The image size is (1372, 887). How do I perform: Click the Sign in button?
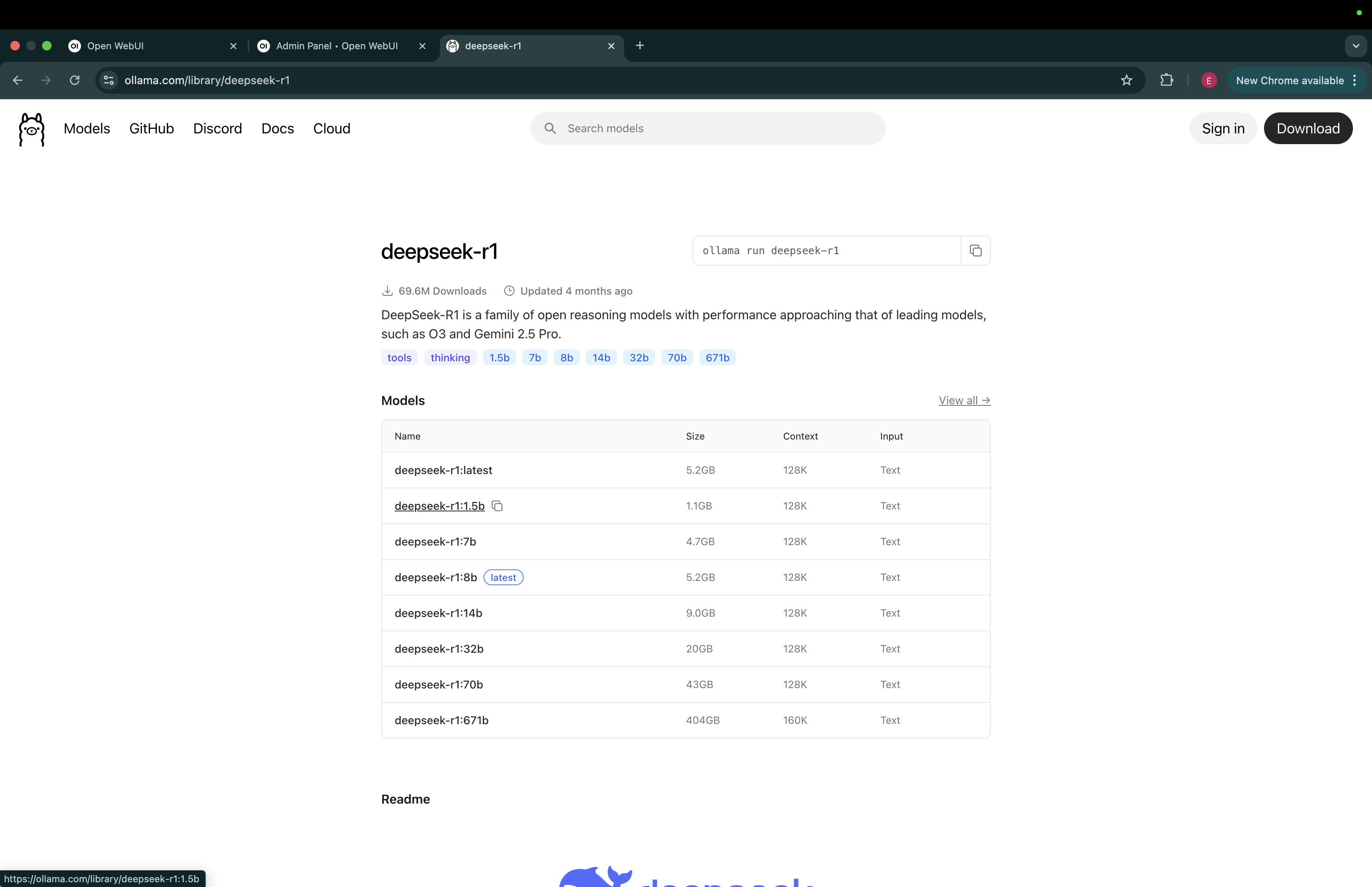click(x=1223, y=128)
